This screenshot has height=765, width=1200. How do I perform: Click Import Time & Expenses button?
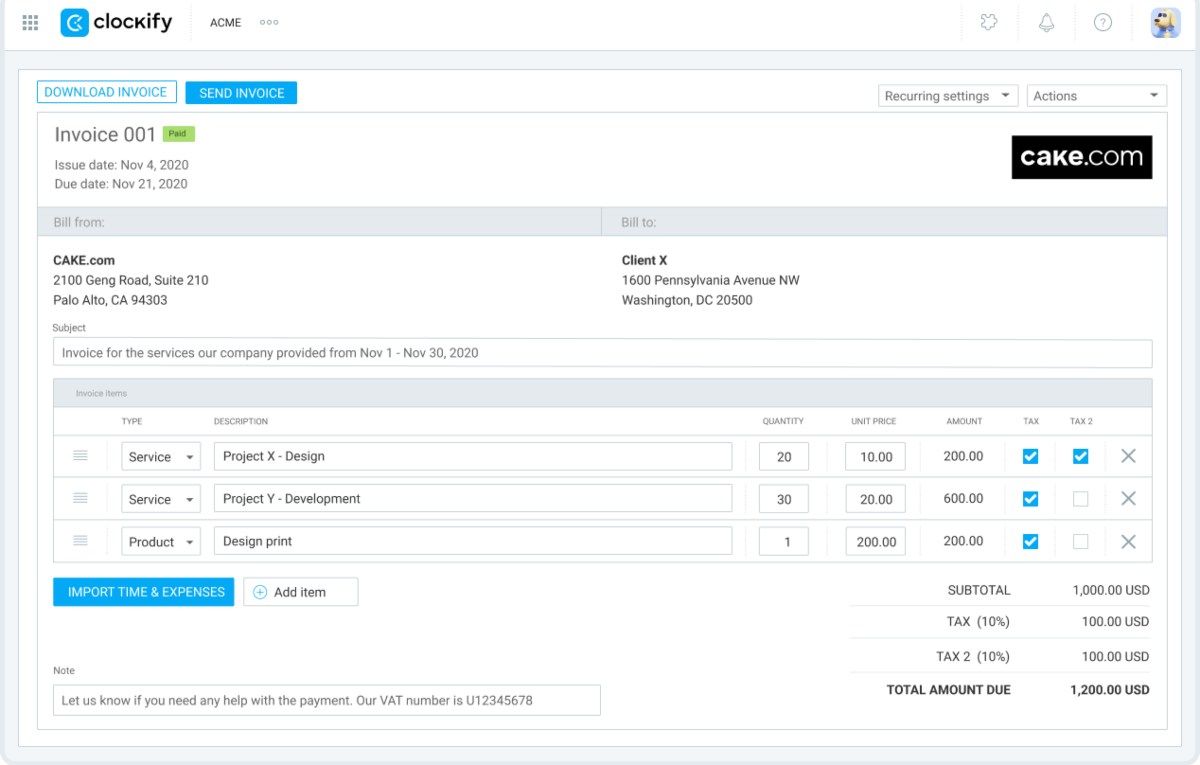point(144,592)
